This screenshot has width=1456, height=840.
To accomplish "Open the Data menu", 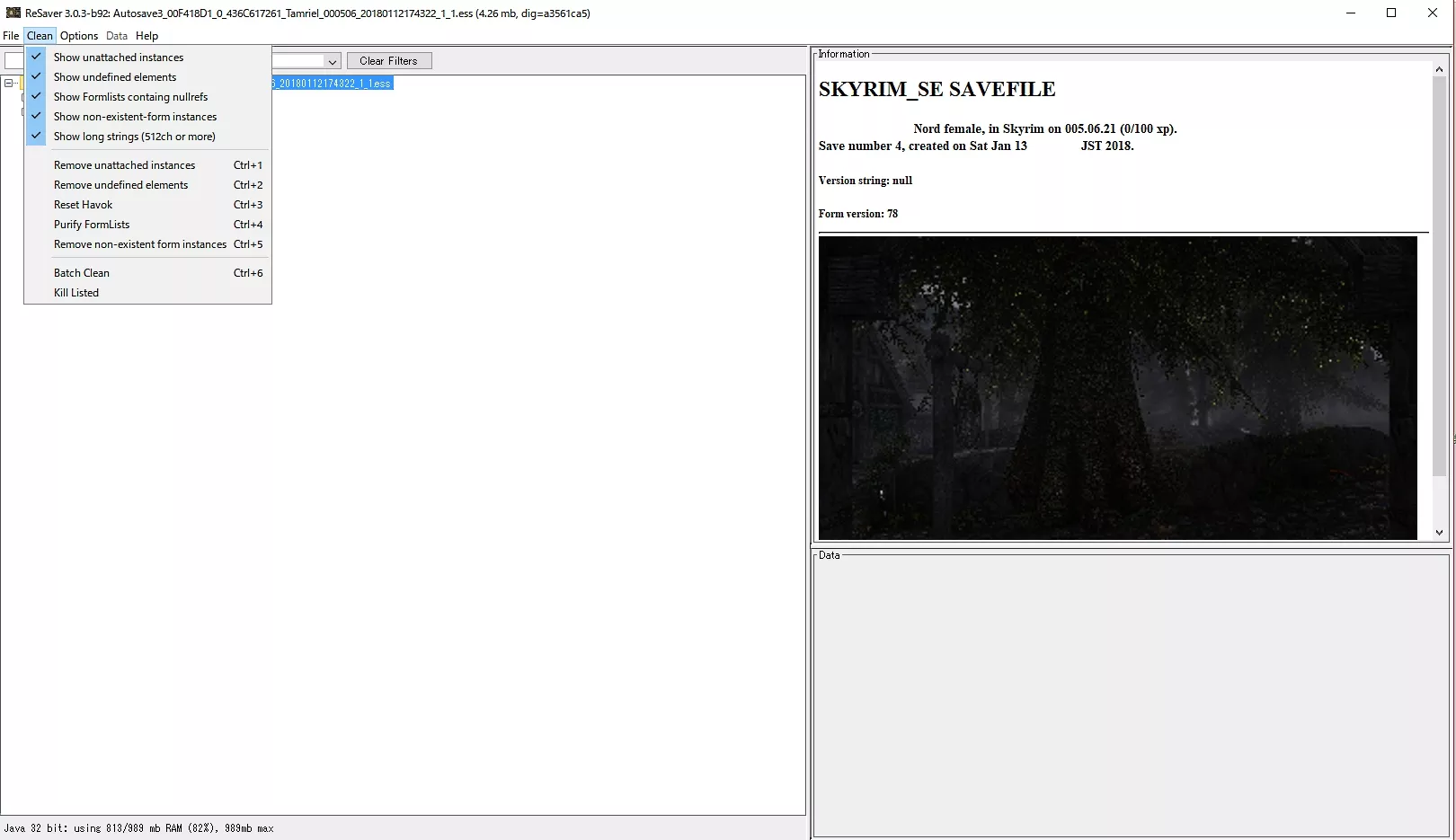I will 117,36.
